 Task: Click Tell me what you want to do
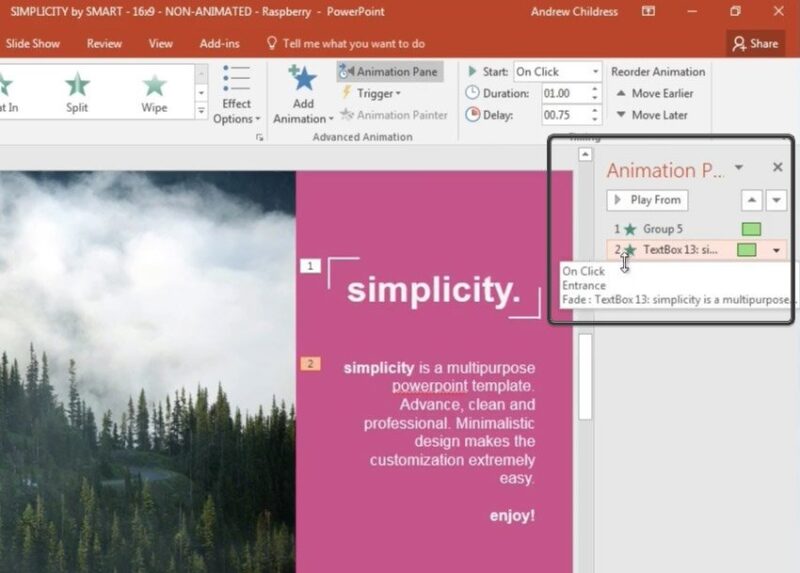pyautogui.click(x=347, y=44)
